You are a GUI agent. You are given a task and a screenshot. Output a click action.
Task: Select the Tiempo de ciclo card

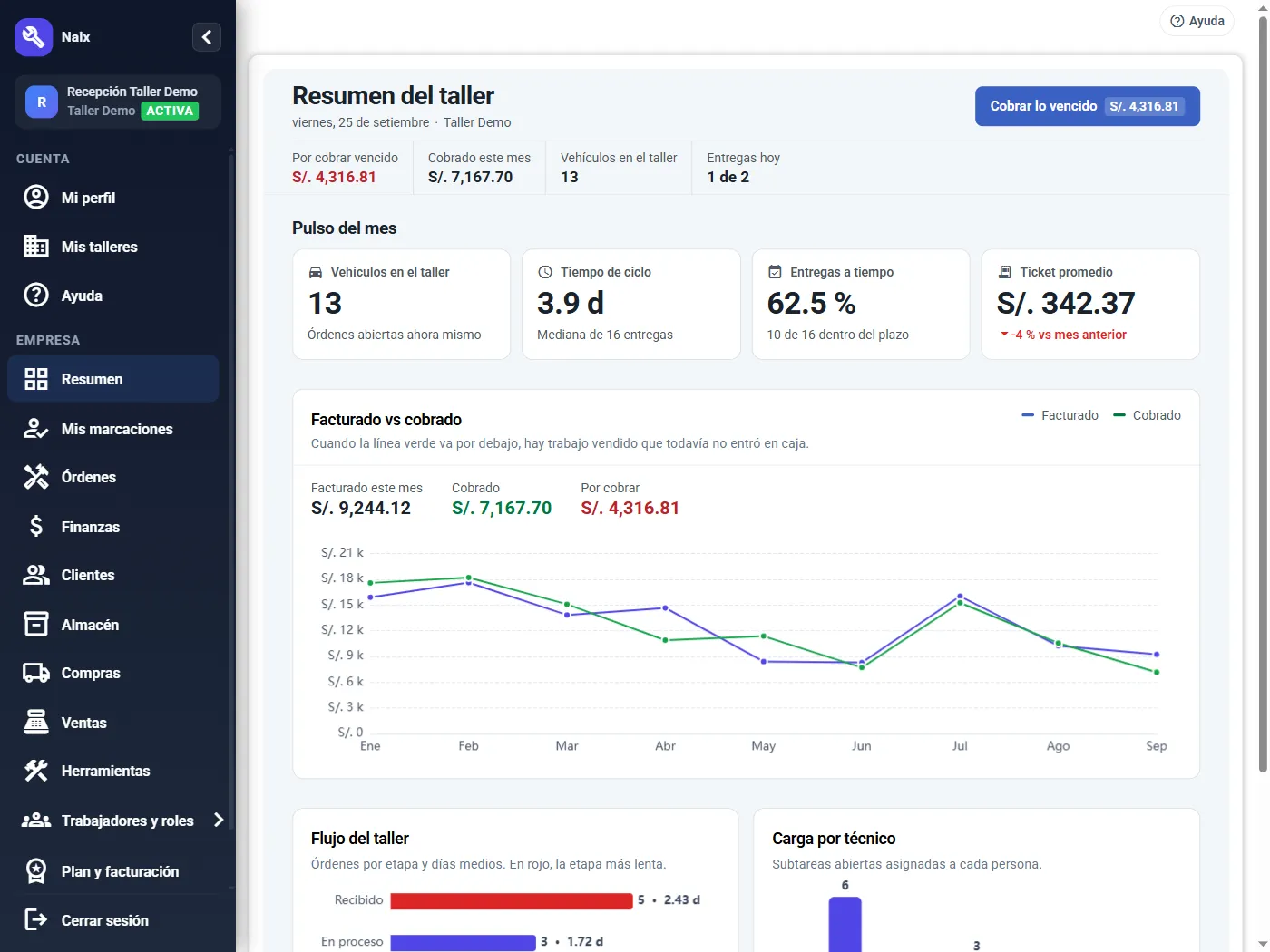point(631,305)
